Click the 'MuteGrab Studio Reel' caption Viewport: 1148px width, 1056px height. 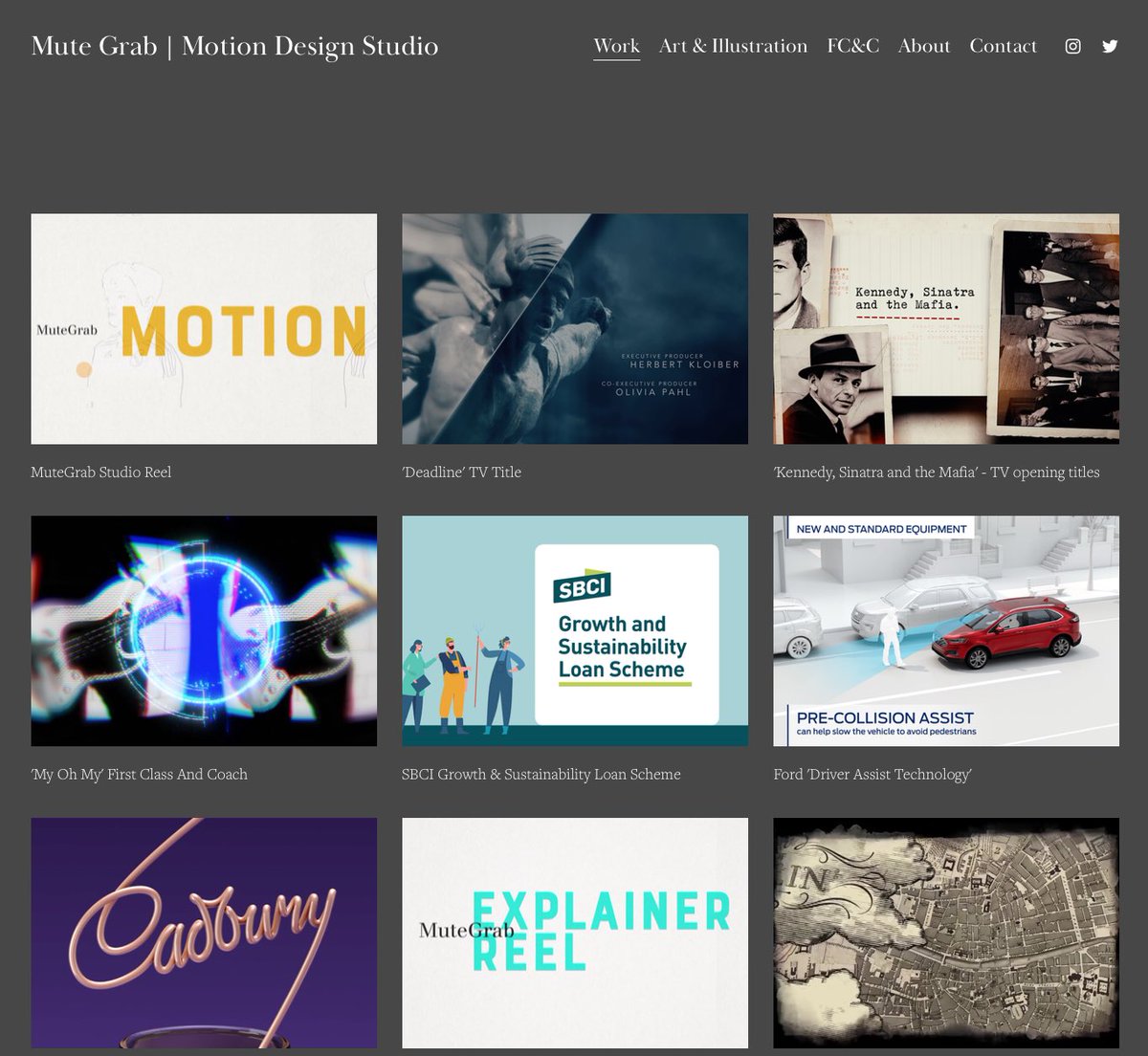pyautogui.click(x=101, y=472)
